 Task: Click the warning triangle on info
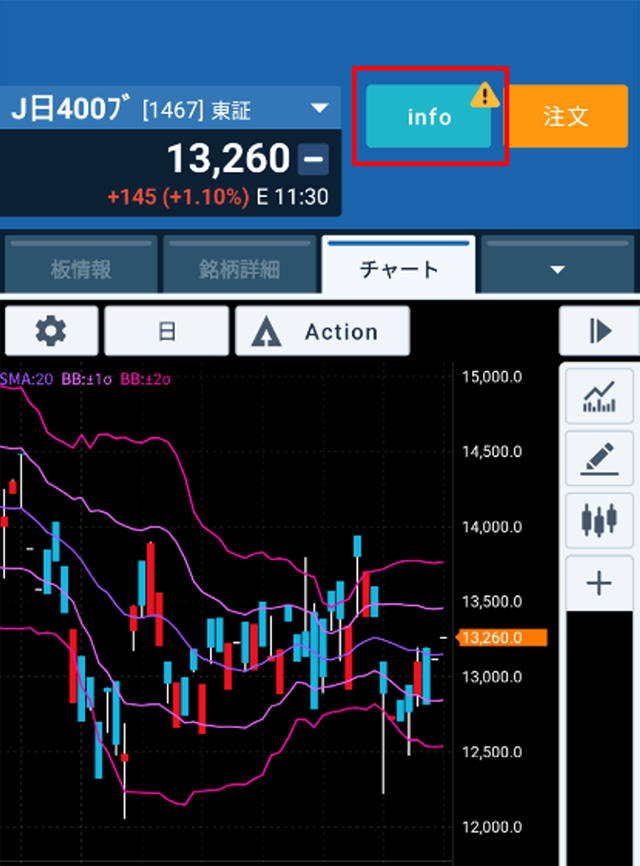tap(485, 95)
